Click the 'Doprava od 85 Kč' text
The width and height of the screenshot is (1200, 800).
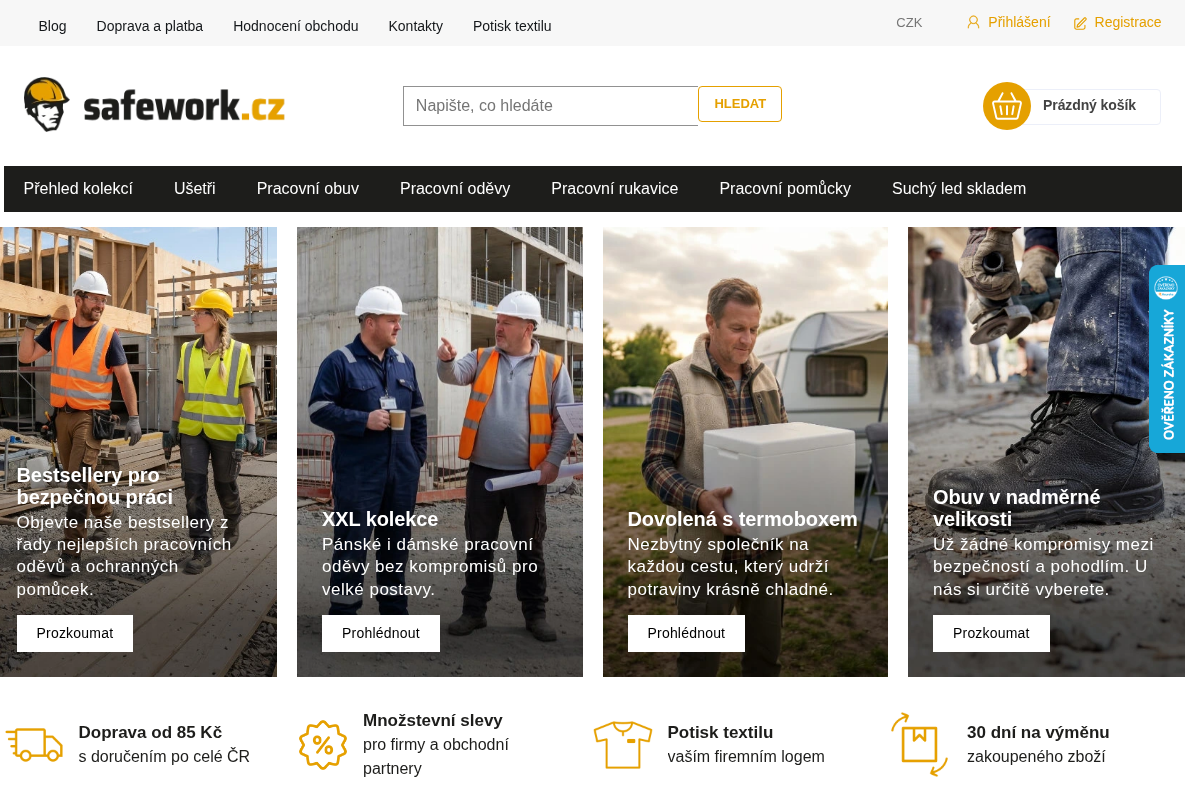tap(151, 732)
